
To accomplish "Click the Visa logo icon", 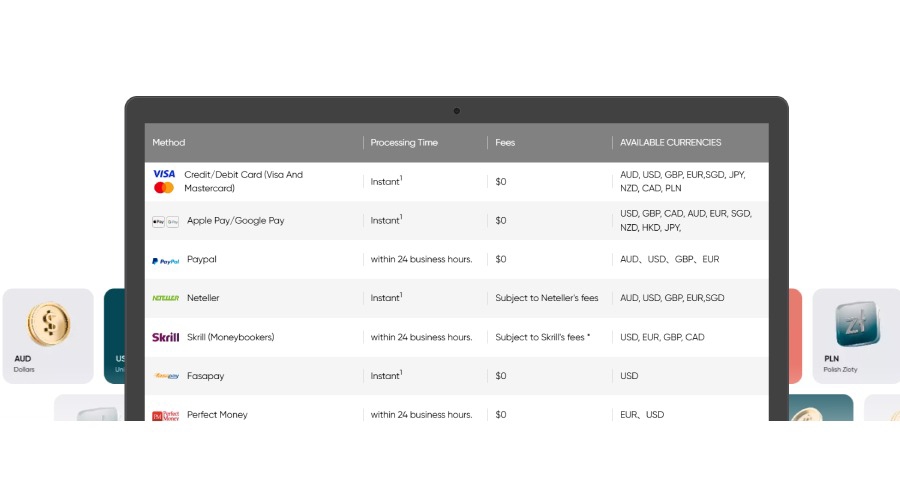I will pos(164,174).
